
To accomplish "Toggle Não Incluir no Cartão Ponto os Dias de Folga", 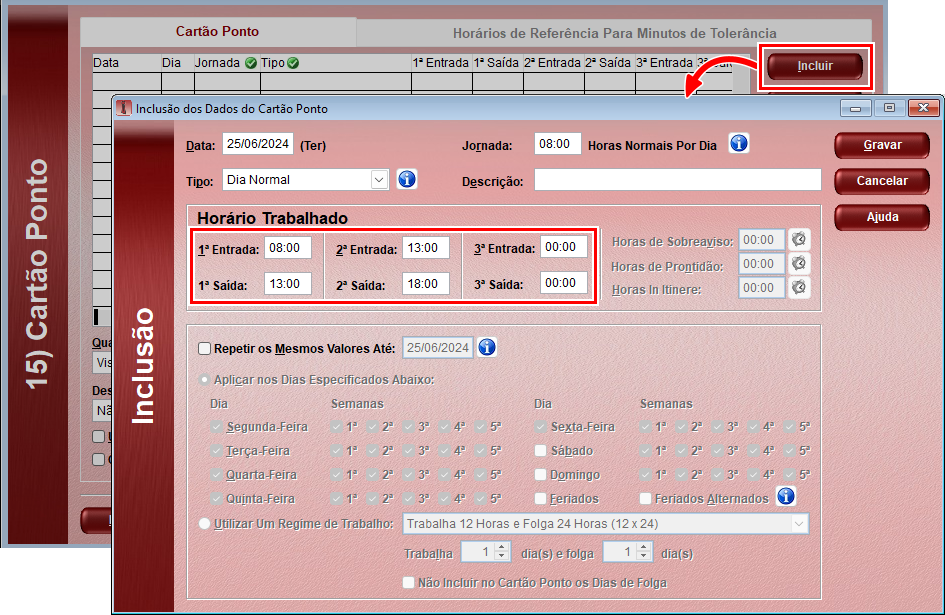I will [409, 582].
